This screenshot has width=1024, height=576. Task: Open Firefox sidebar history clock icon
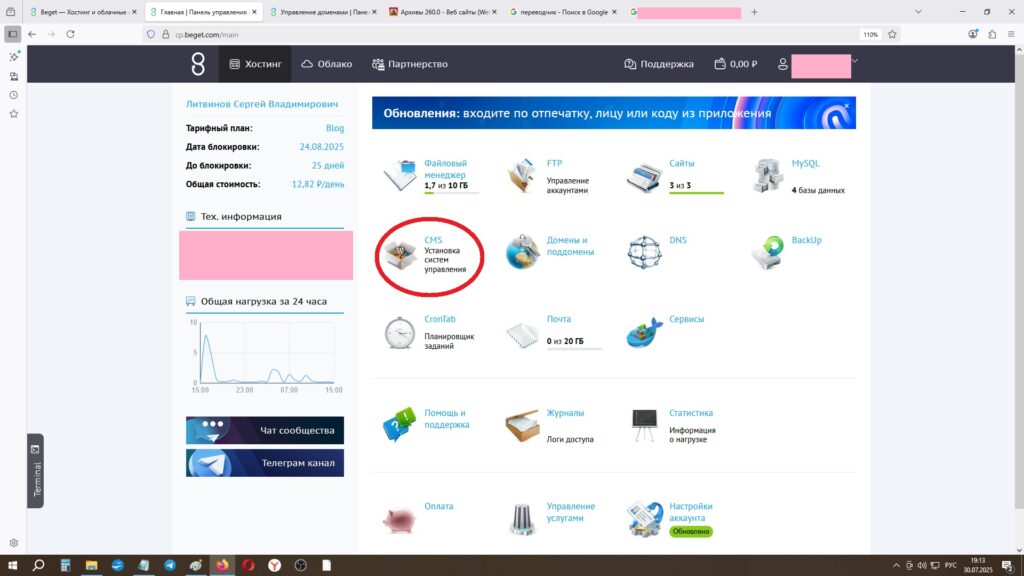[14, 95]
